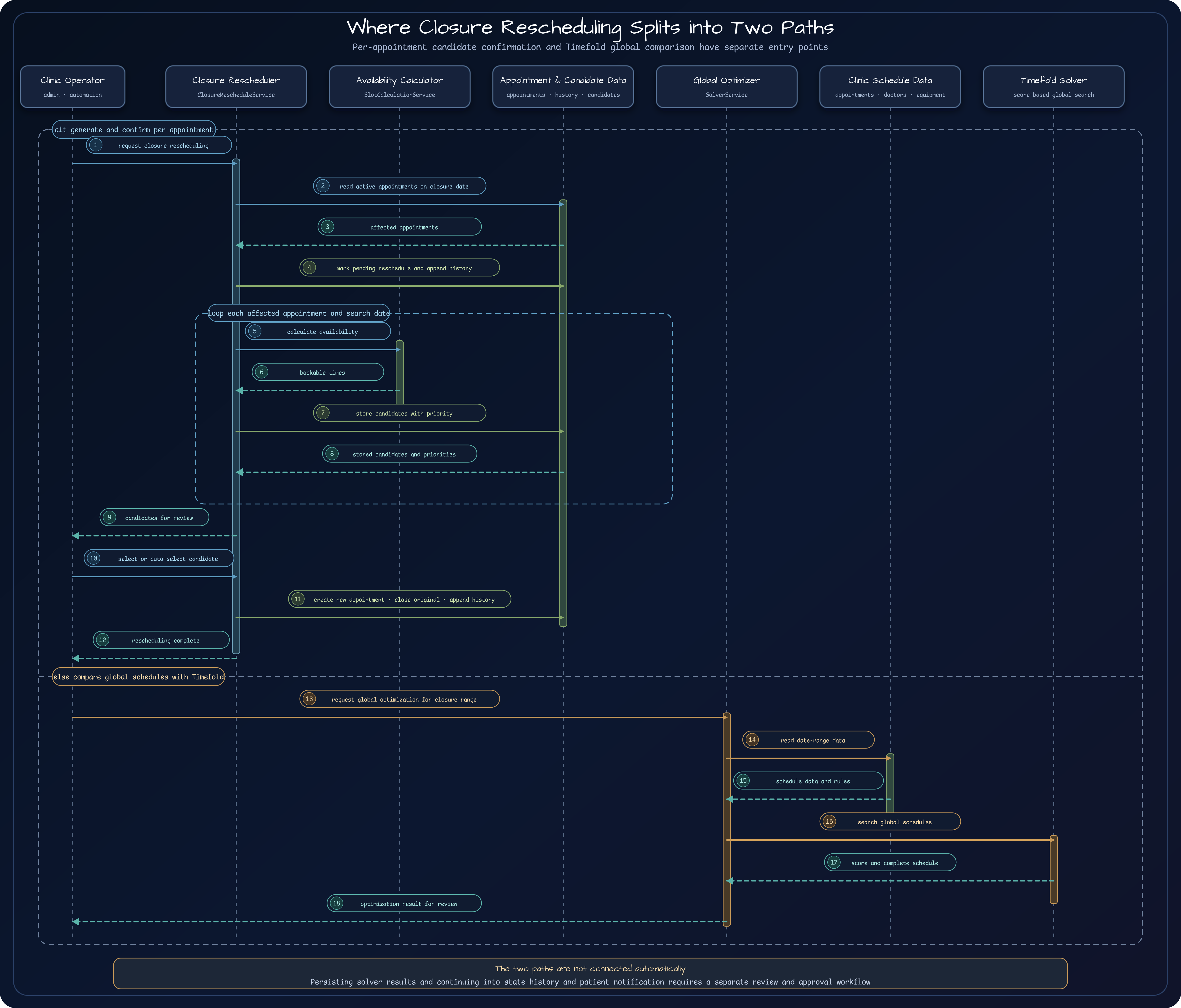Click the Availability Calculator participant box
This screenshot has width=1181, height=1008.
(x=399, y=87)
